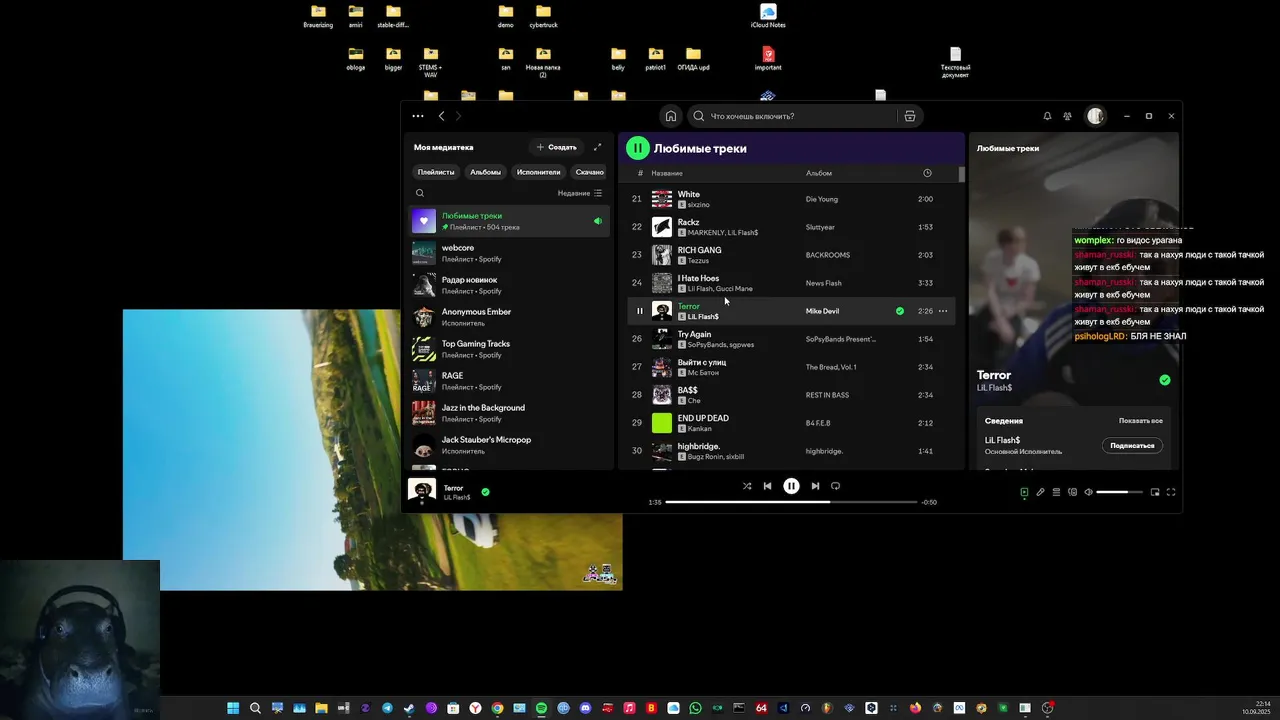Search within the library using the magnifier

420,193
